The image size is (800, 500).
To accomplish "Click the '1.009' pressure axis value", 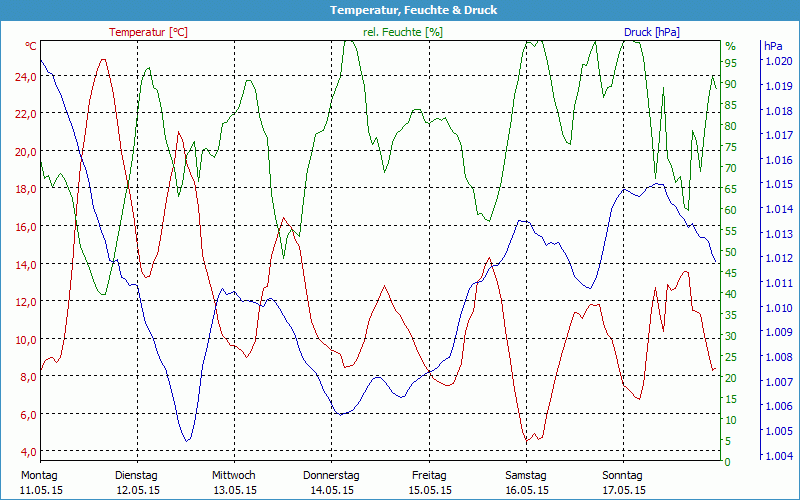I will [777, 332].
